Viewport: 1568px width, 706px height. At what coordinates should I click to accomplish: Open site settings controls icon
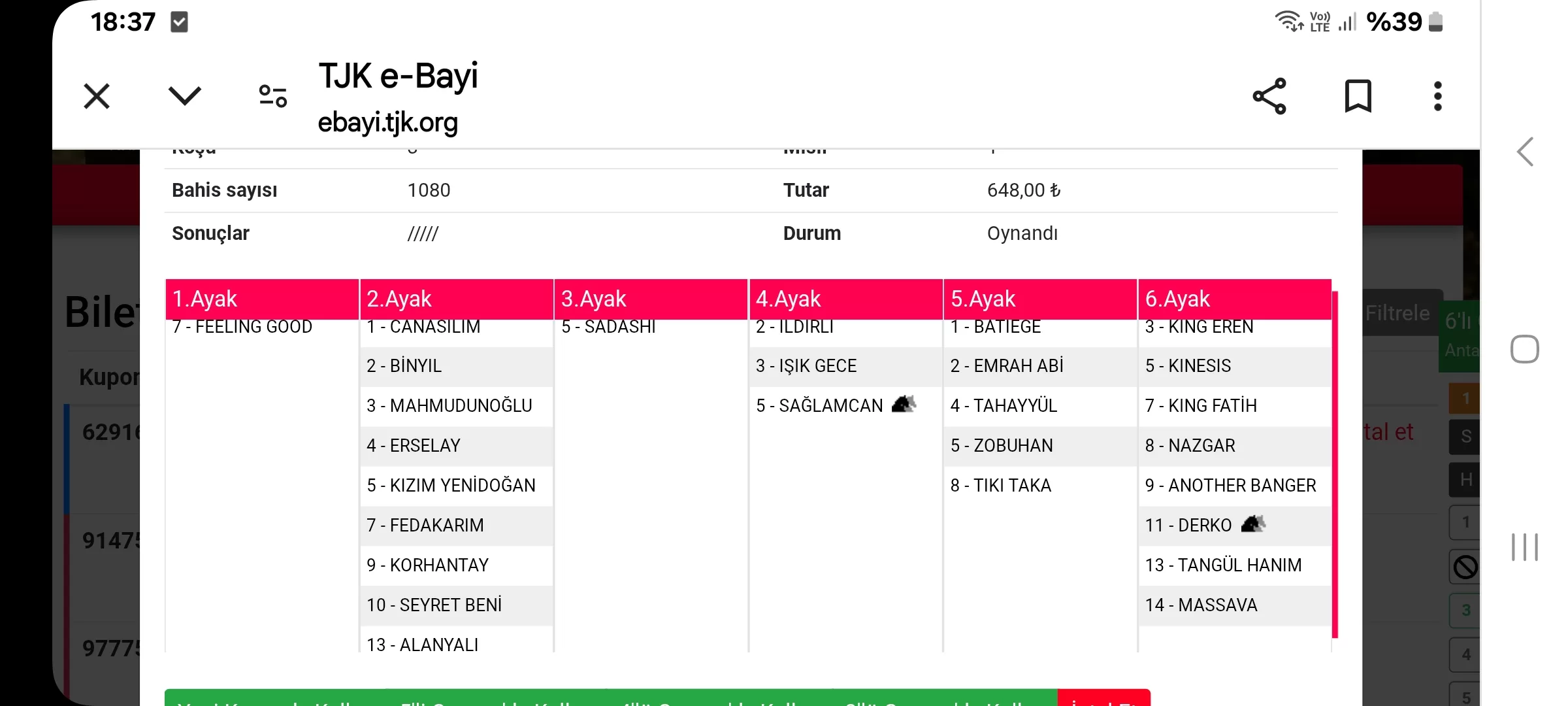273,97
